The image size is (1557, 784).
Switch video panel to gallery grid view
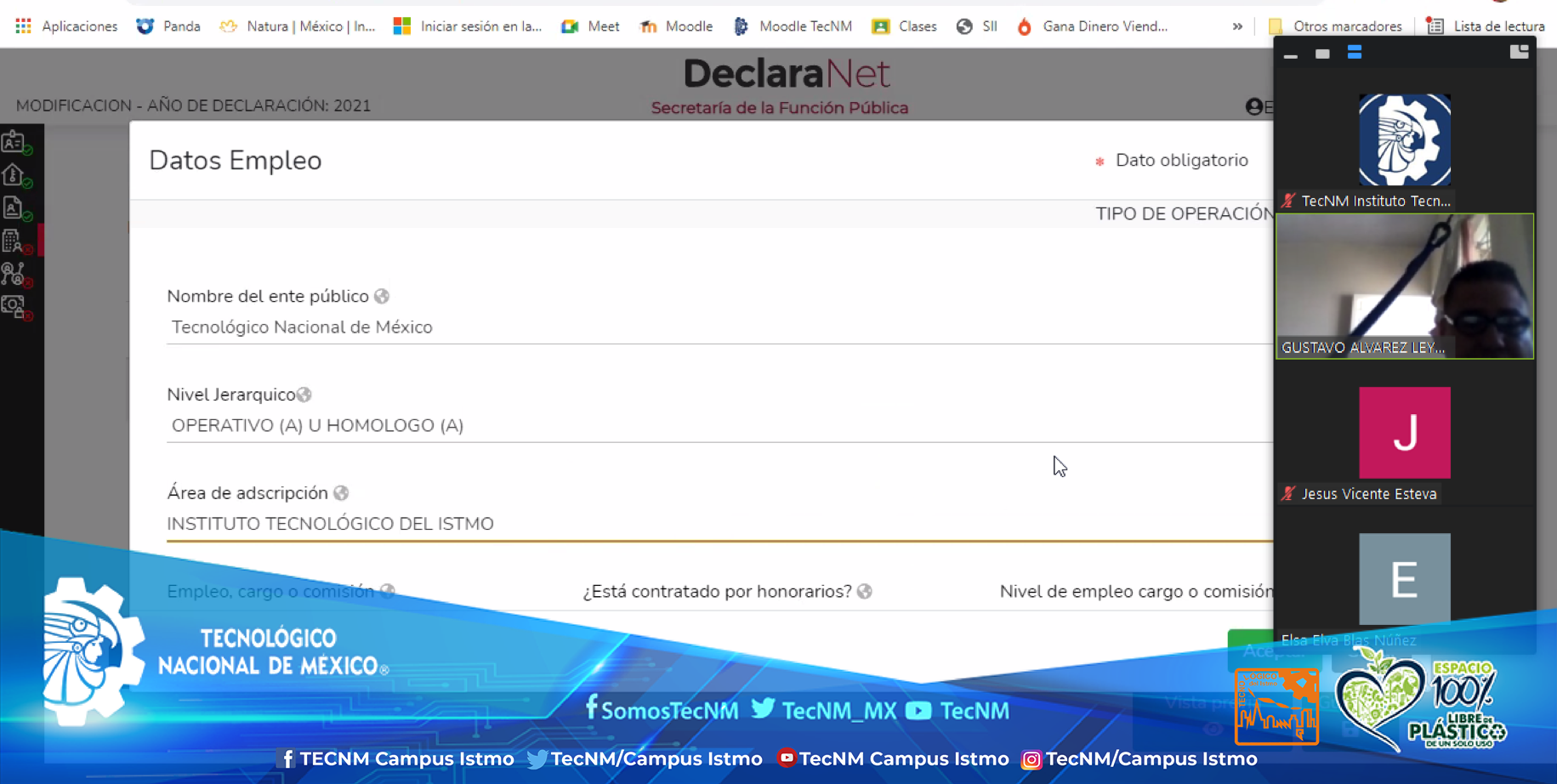[x=1519, y=53]
